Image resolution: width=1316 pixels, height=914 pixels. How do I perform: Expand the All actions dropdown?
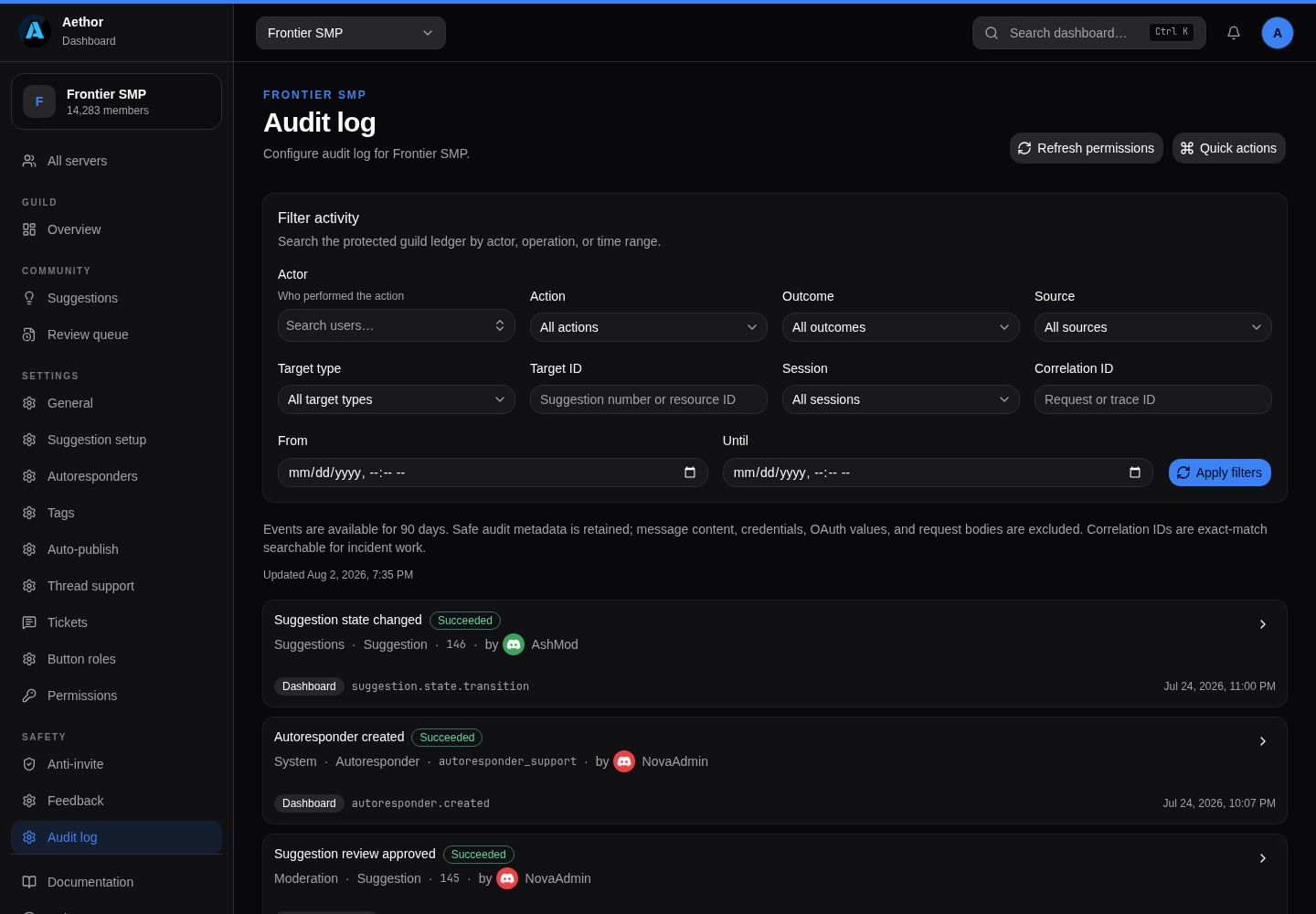tap(649, 327)
